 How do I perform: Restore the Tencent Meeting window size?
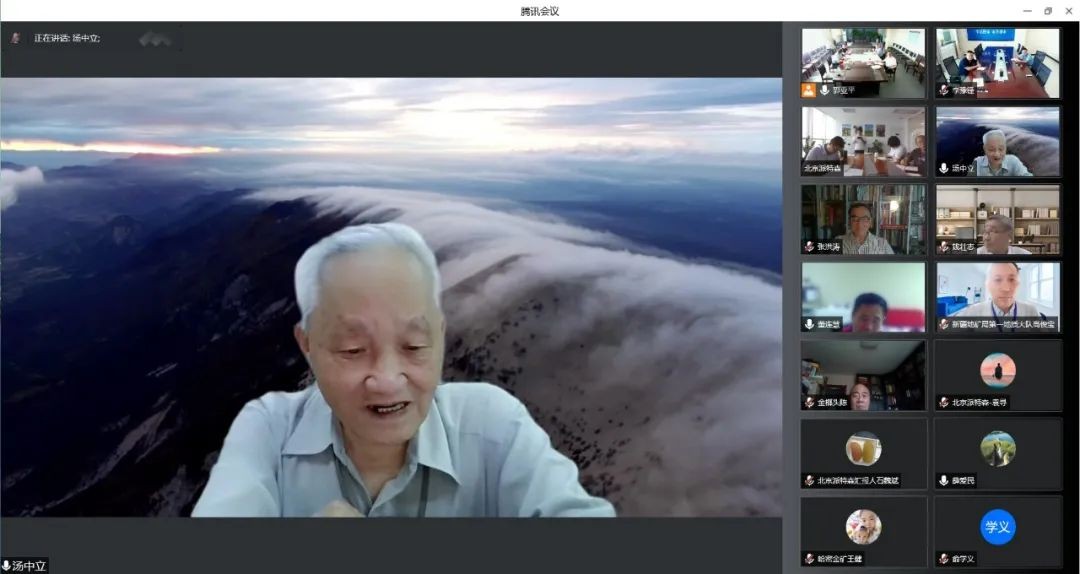coord(1047,11)
